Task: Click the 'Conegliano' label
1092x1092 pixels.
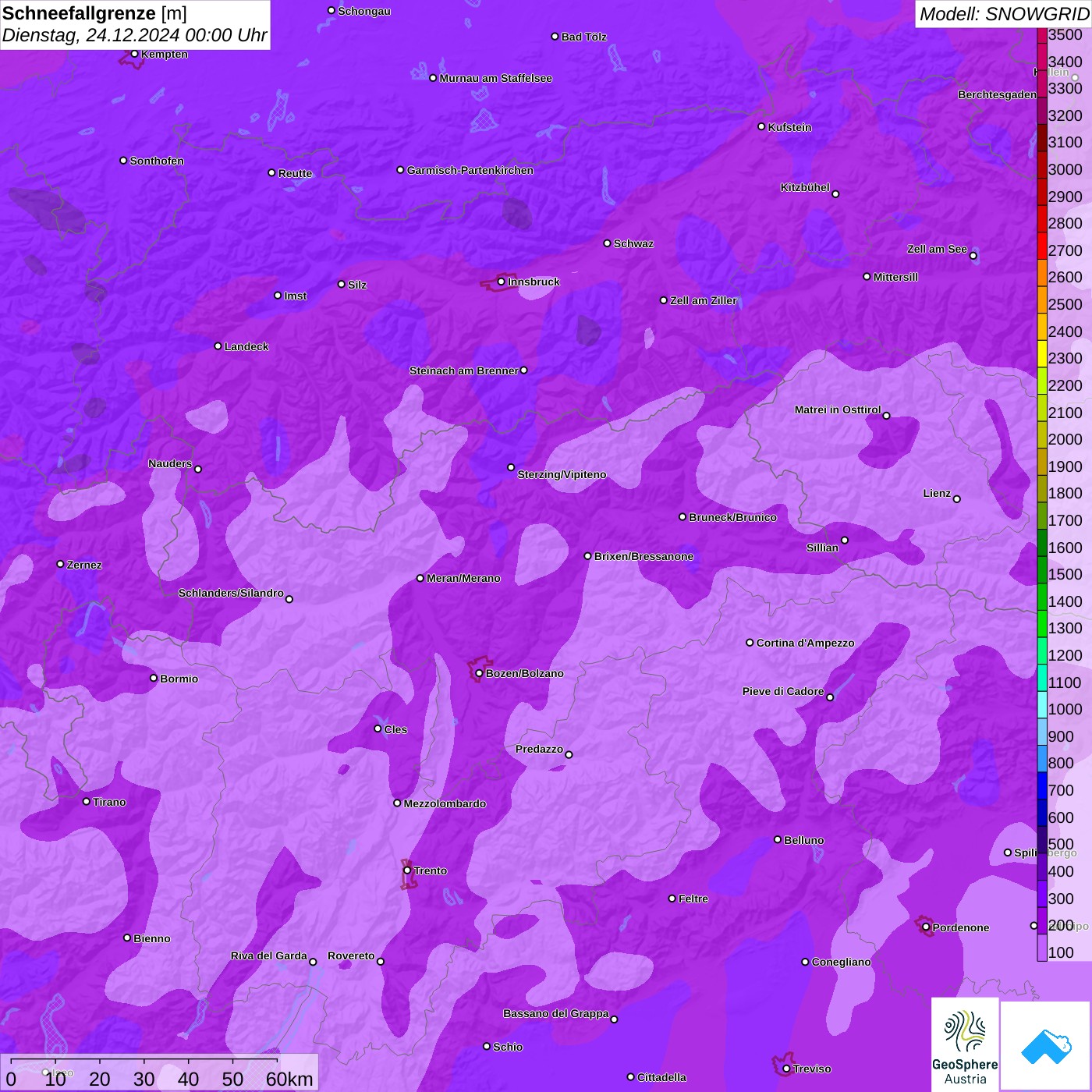Action: coord(842,962)
